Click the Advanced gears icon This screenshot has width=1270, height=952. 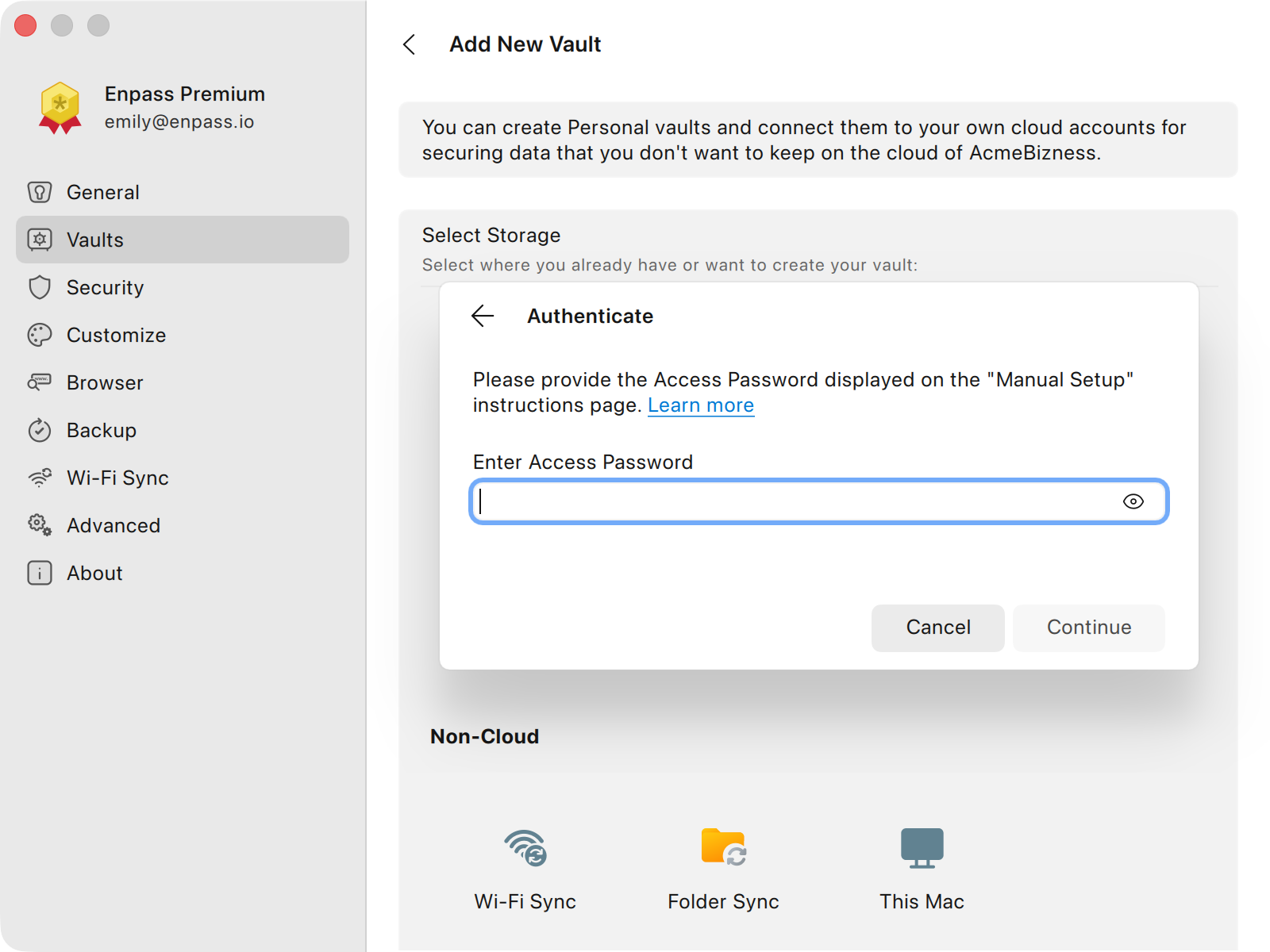click(40, 525)
